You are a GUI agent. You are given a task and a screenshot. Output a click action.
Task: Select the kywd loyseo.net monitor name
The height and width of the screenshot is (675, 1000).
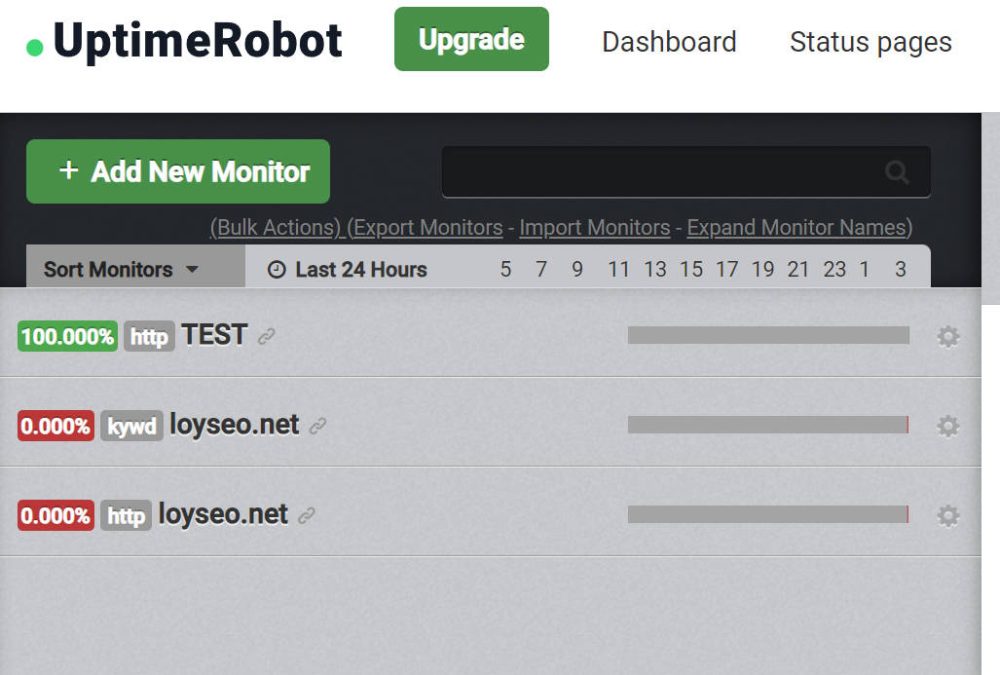pyautogui.click(x=234, y=425)
